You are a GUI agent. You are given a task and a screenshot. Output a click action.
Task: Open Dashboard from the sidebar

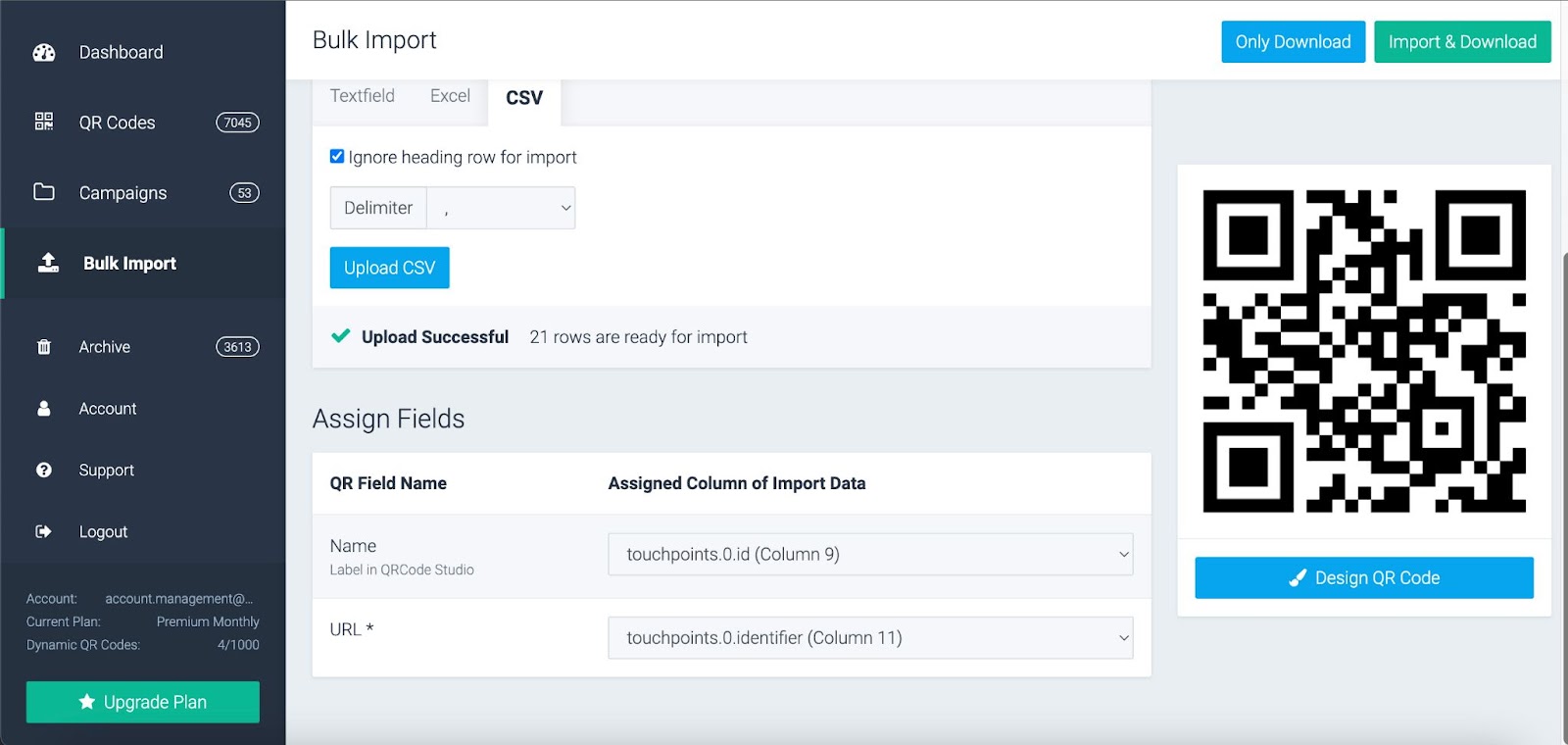(122, 53)
